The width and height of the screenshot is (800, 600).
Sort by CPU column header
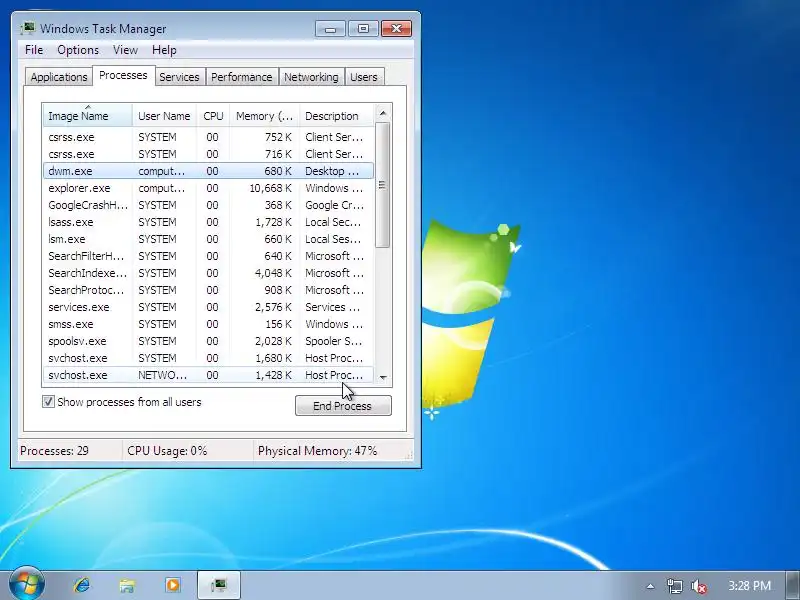pos(213,116)
